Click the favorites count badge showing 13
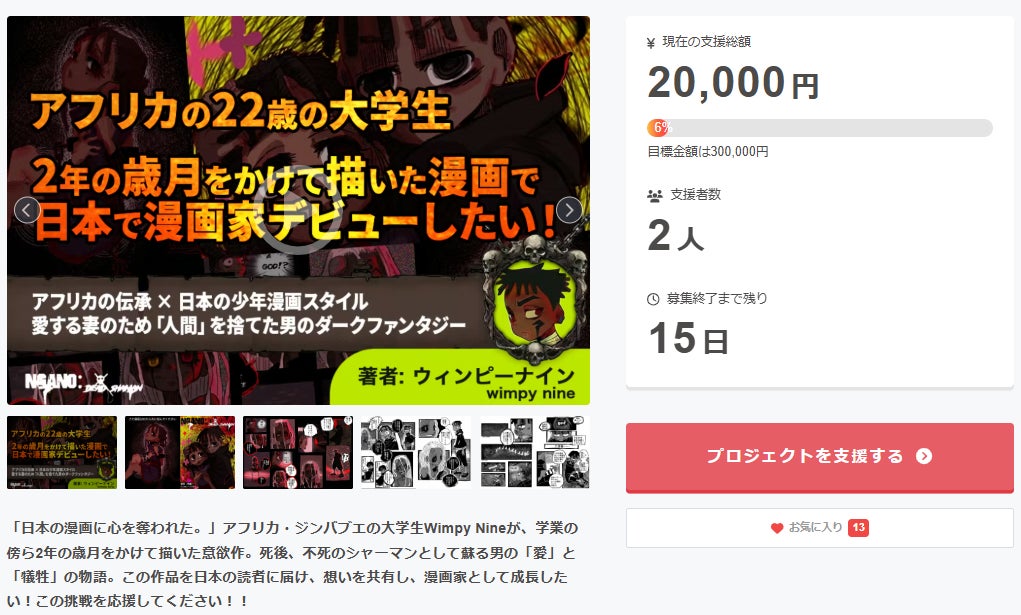Screen dimensions: 1021x615 (x=858, y=528)
